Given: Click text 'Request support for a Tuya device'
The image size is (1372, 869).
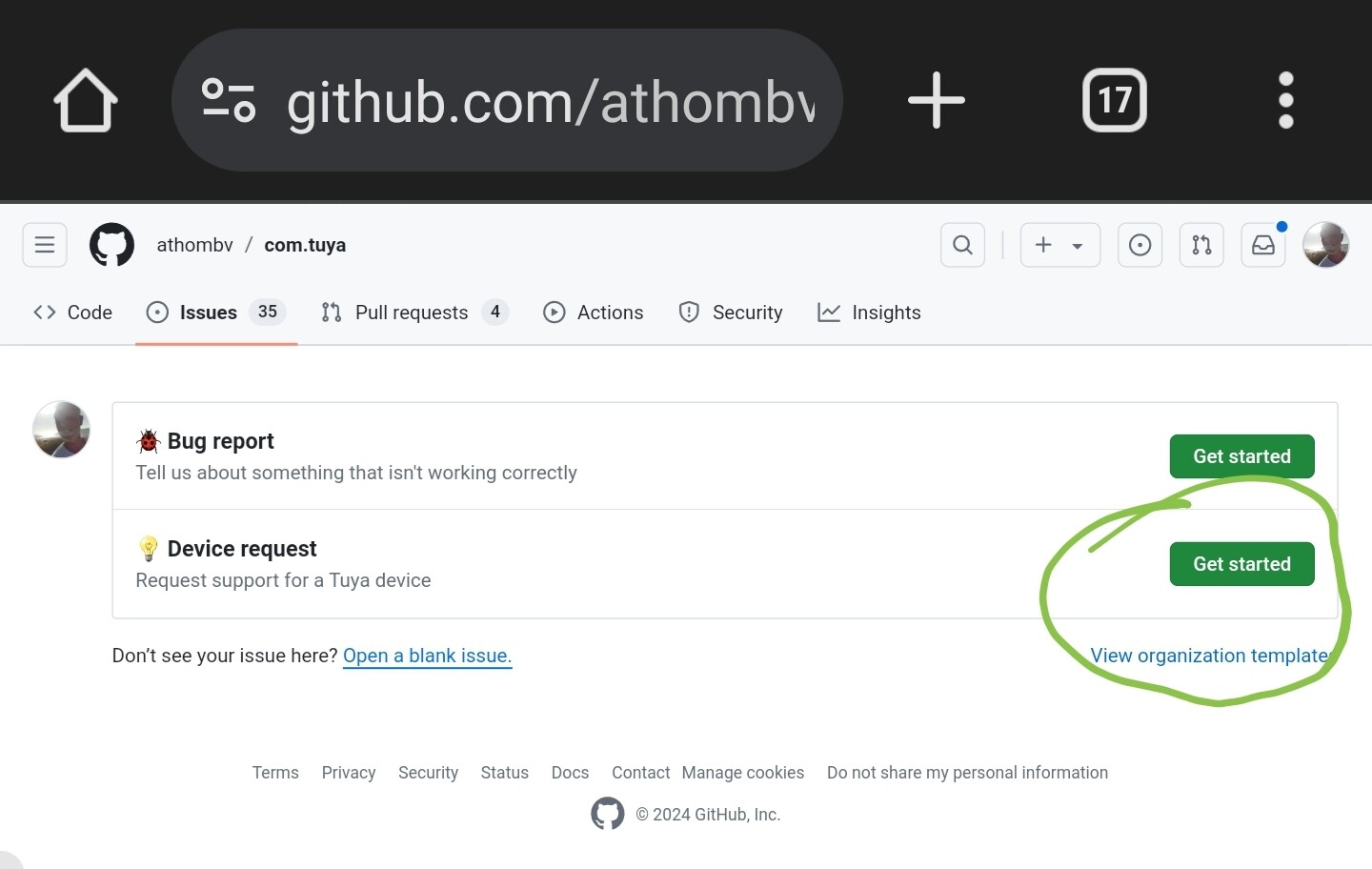Looking at the screenshot, I should click(x=283, y=580).
